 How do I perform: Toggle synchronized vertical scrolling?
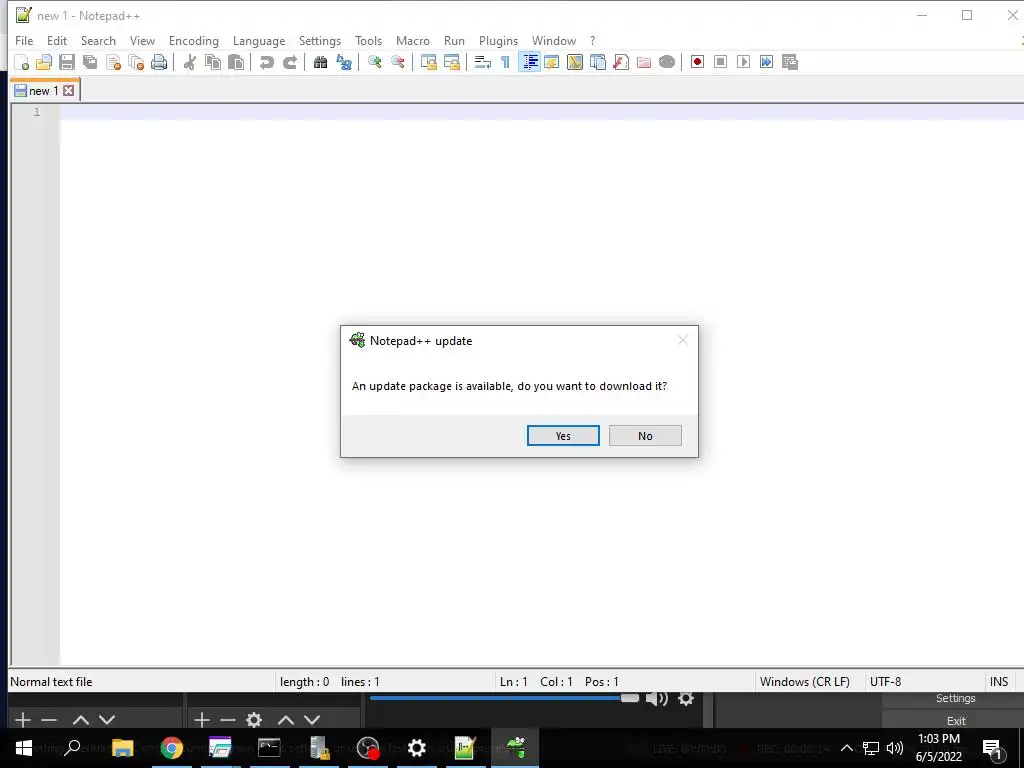[x=428, y=62]
